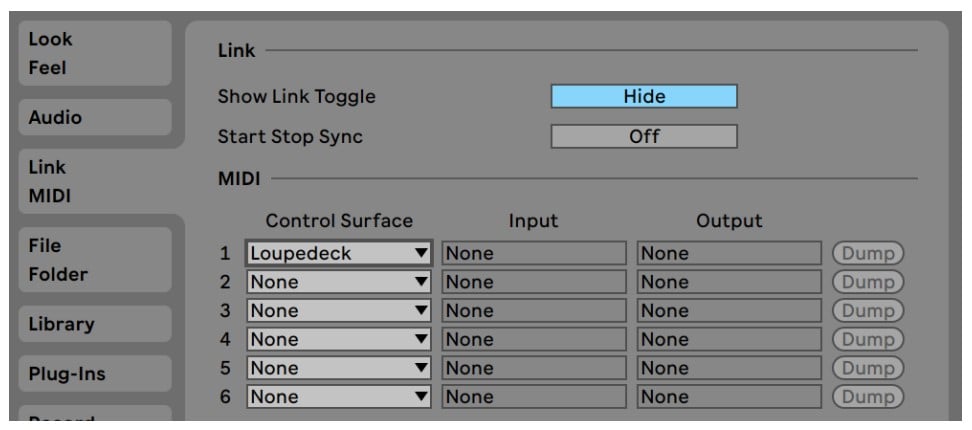Toggle the Show Link Toggle Hide button
The width and height of the screenshot is (972, 430).
tap(643, 97)
